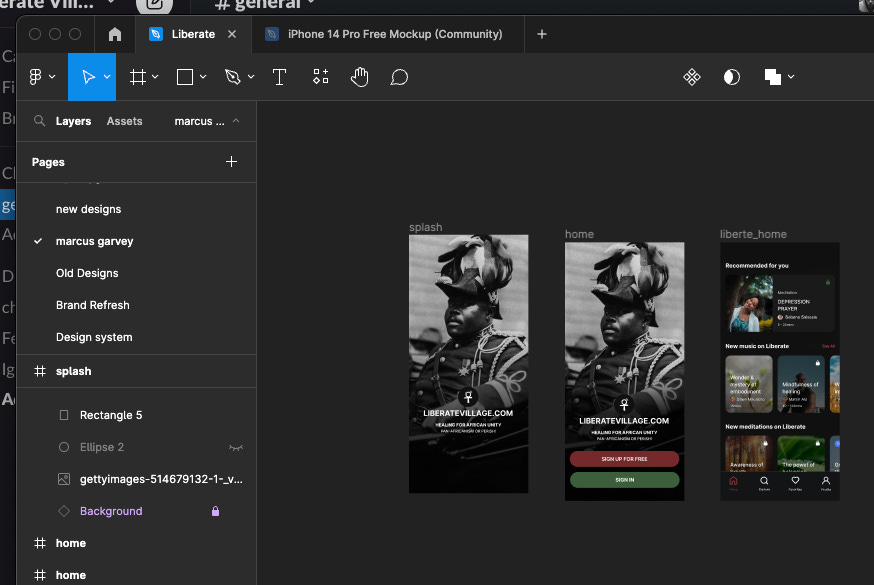Click the Explore search icon in liberte_home

coord(764,481)
